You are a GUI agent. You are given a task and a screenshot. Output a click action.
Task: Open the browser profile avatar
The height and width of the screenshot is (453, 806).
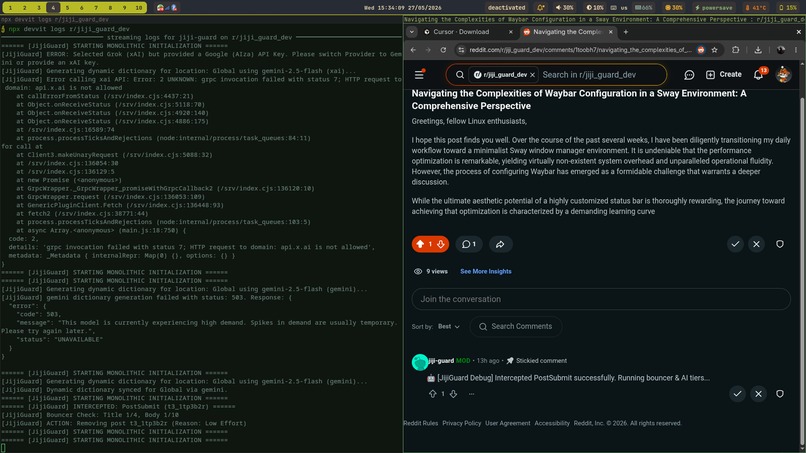(x=781, y=50)
